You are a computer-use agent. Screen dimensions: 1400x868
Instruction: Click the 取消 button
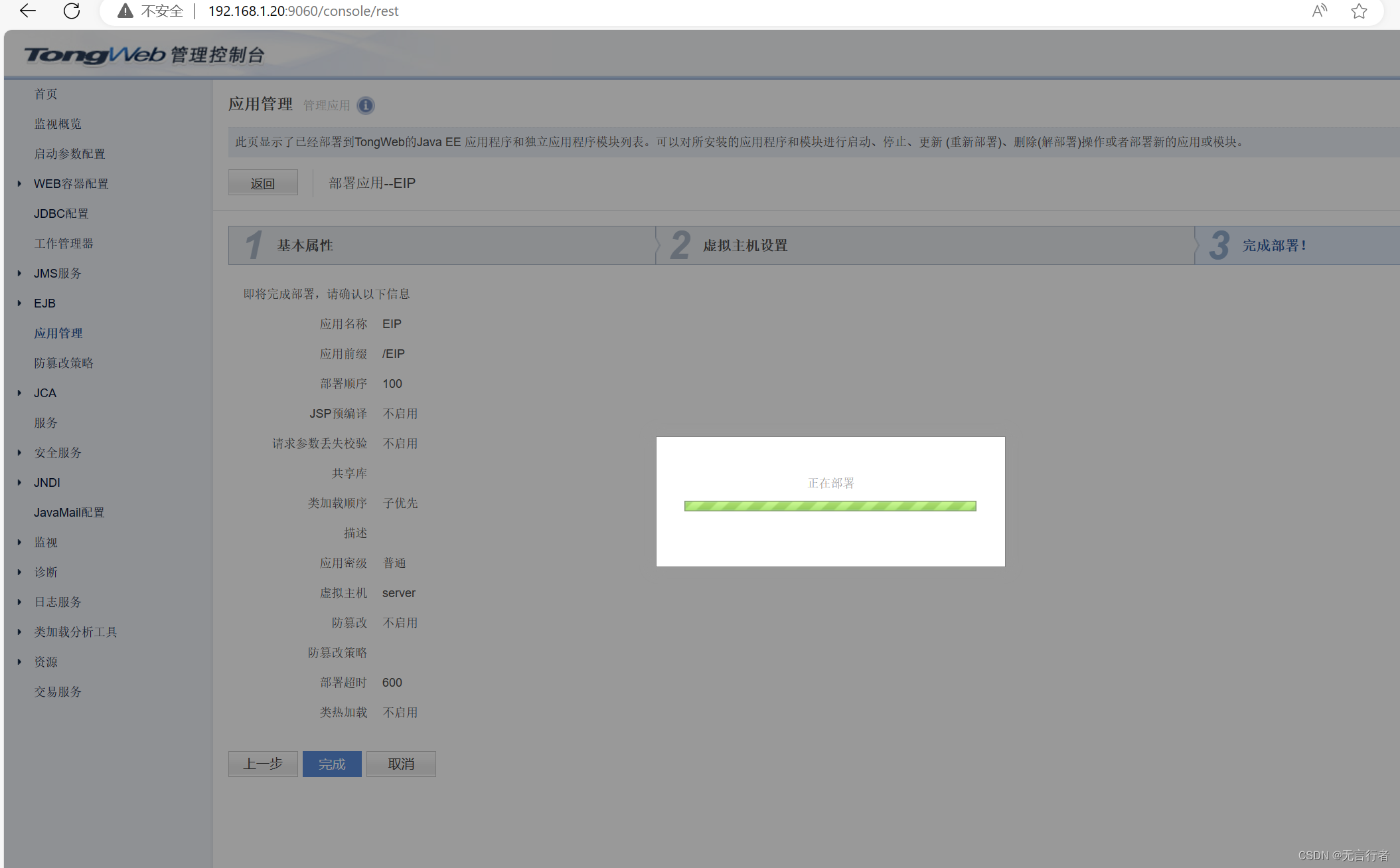401,764
